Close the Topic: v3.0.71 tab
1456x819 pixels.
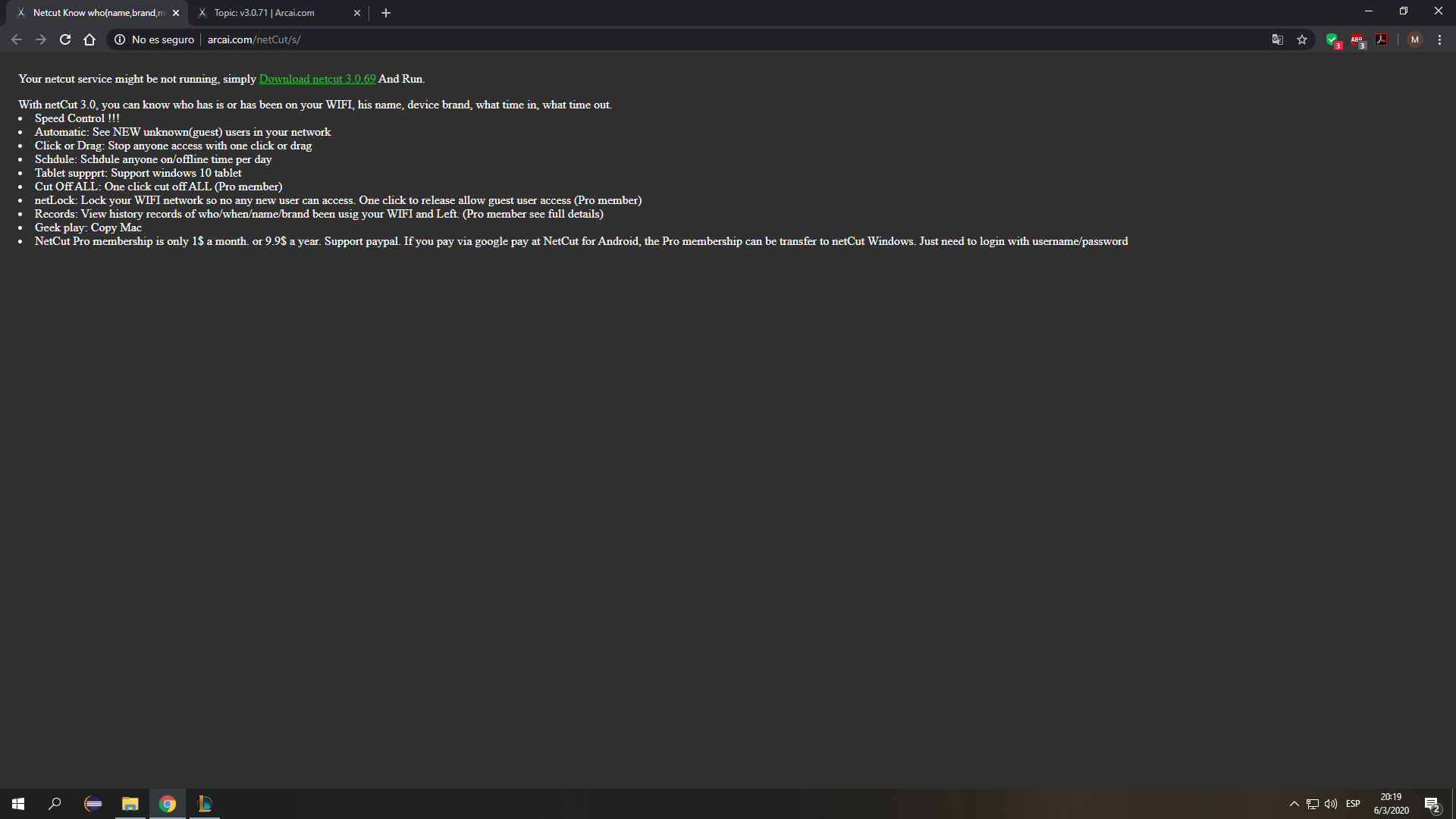357,13
